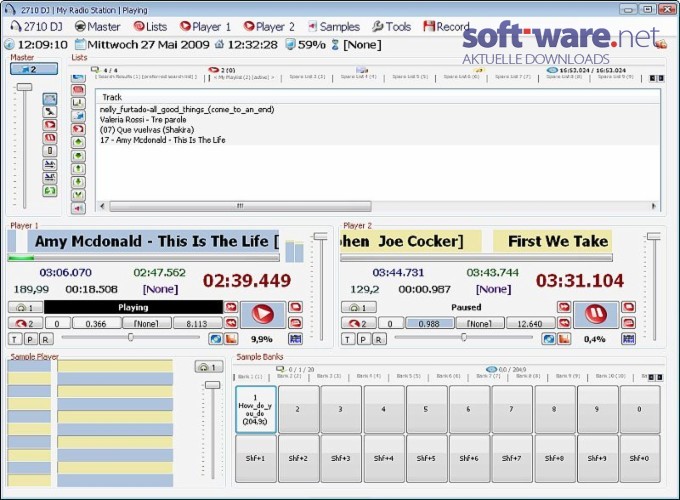Click the thin green up-arrow in Lists toolbar
The width and height of the screenshot is (680, 500).
(78, 169)
